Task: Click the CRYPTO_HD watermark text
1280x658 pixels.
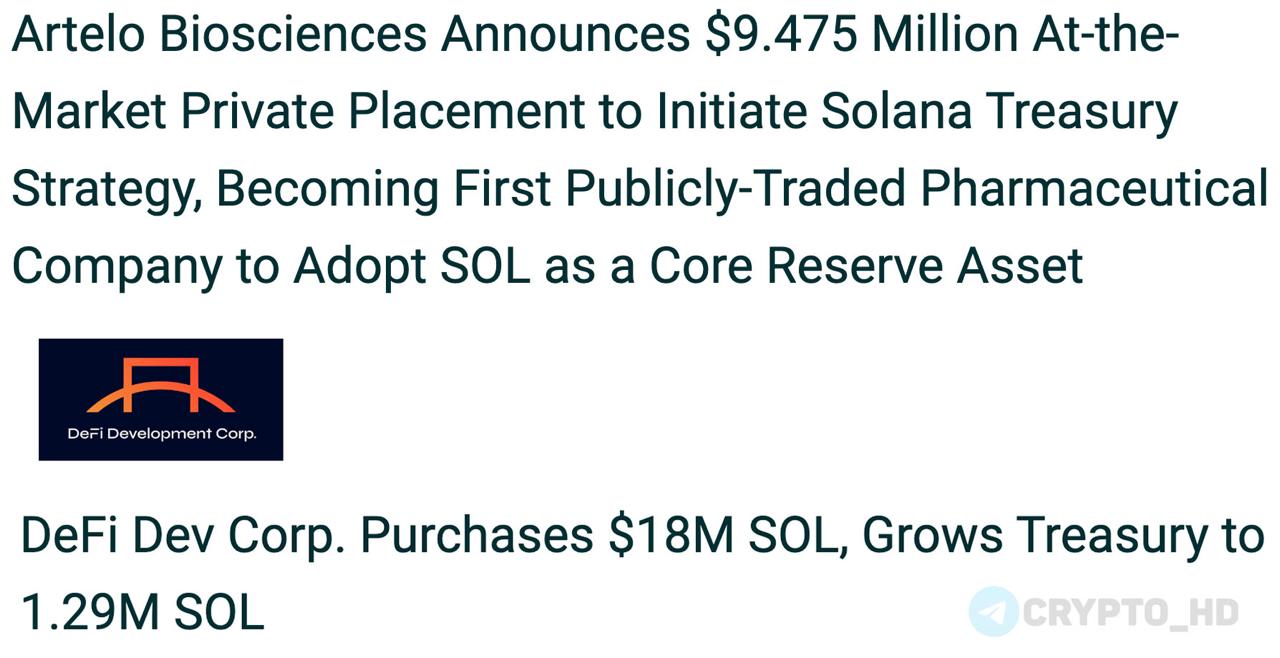Action: [x=1132, y=612]
